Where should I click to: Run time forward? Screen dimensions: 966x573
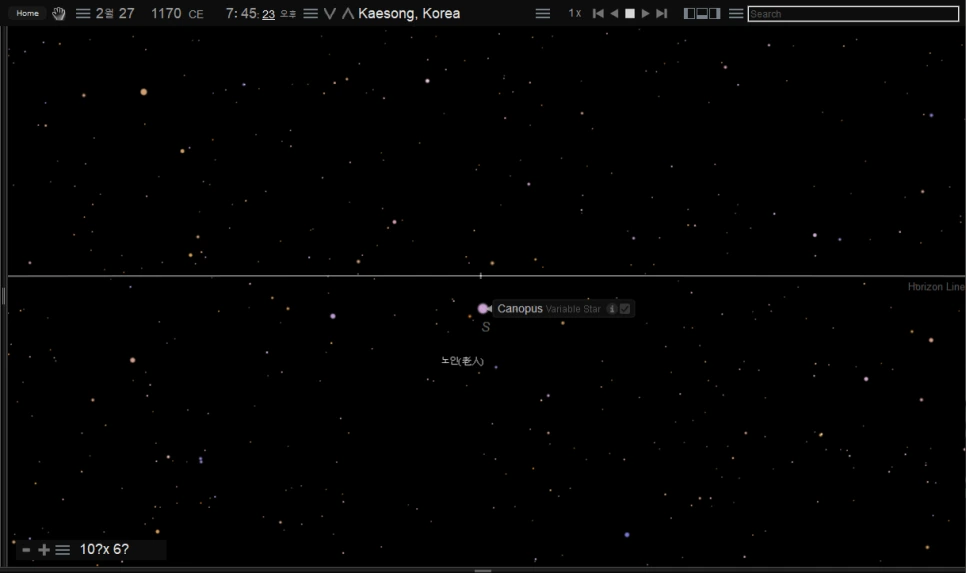646,14
